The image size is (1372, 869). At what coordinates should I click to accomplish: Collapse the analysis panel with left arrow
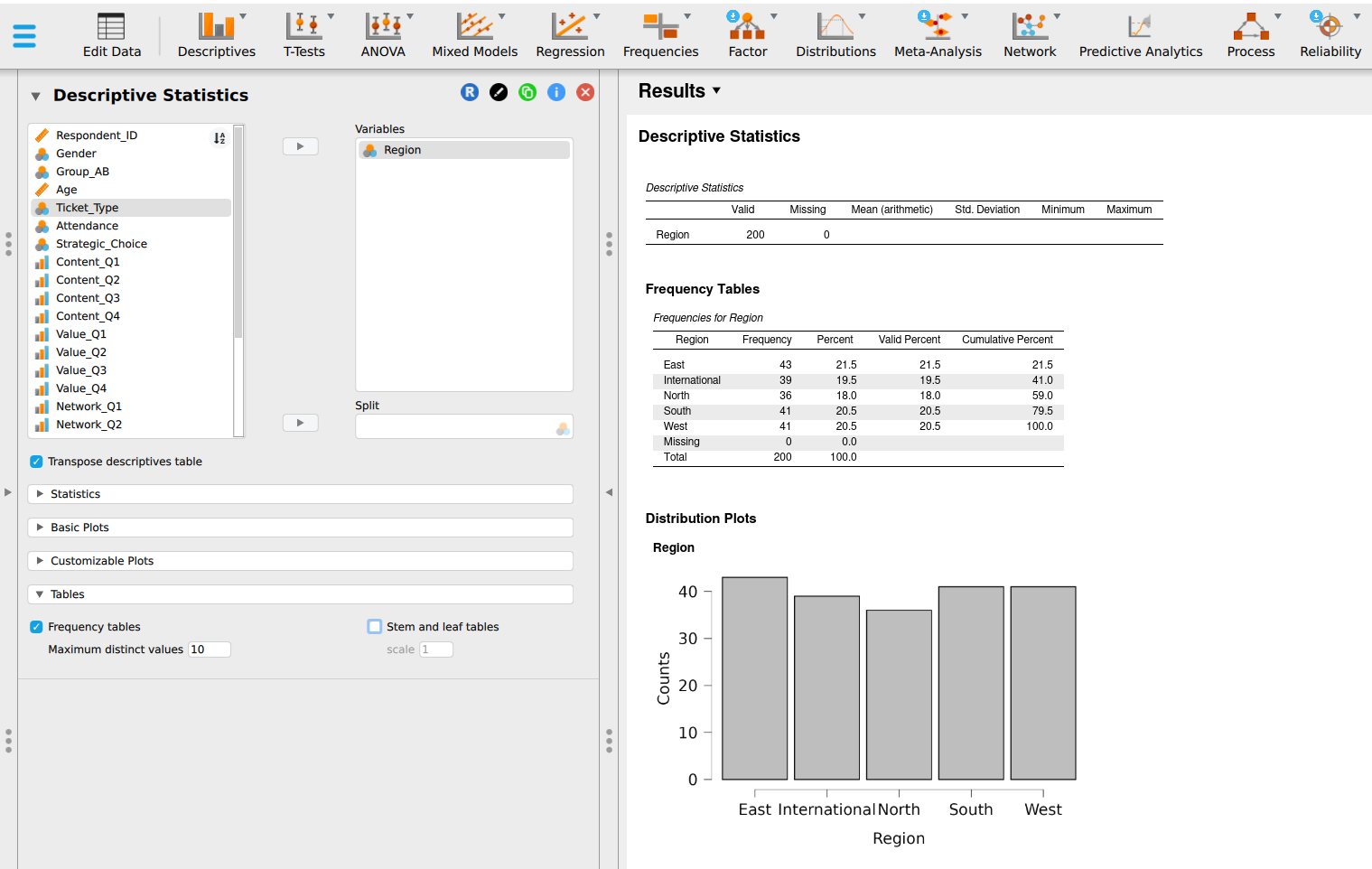point(609,492)
